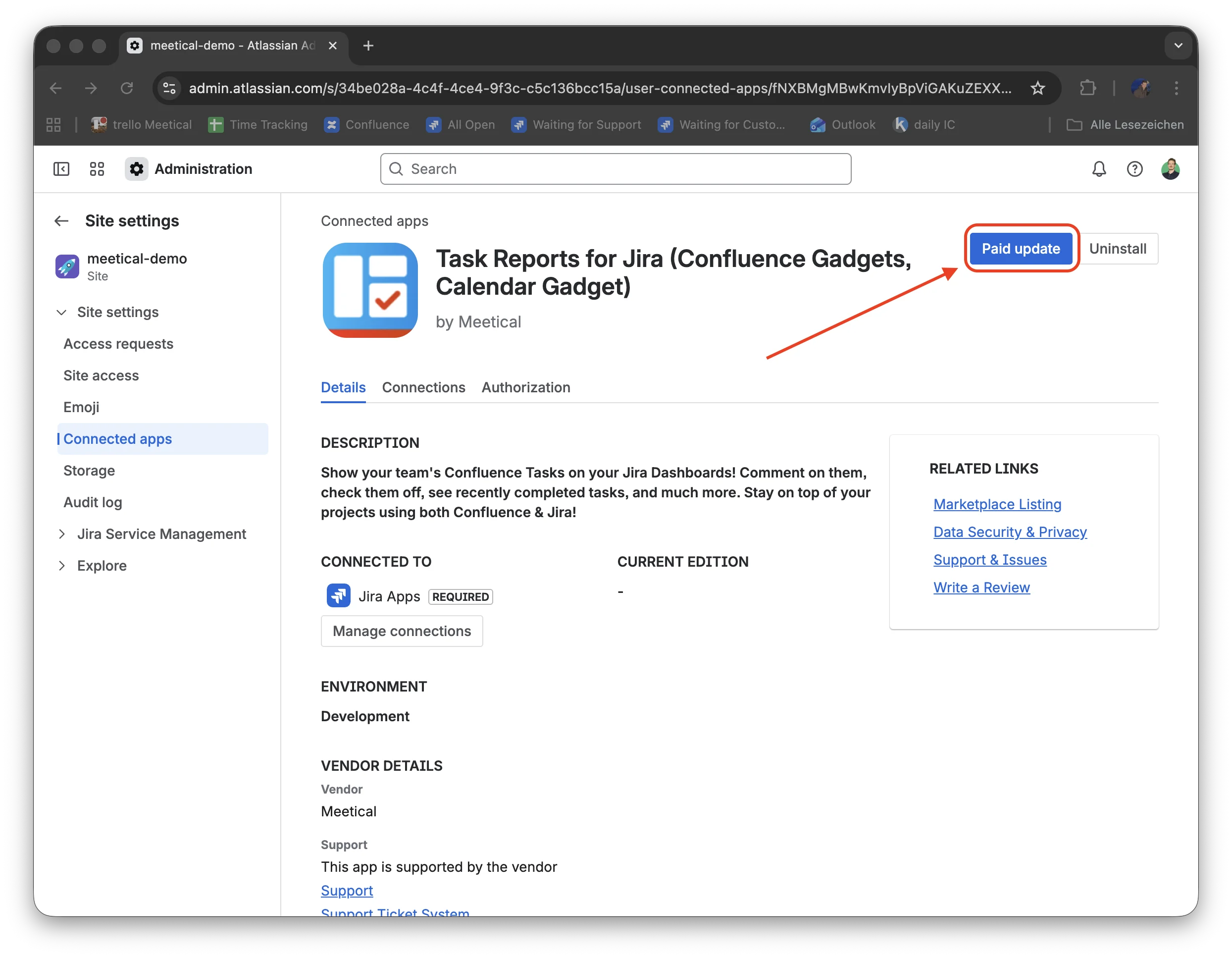Focus the Search input field
Screen dimensions: 1232x958
pos(616,169)
